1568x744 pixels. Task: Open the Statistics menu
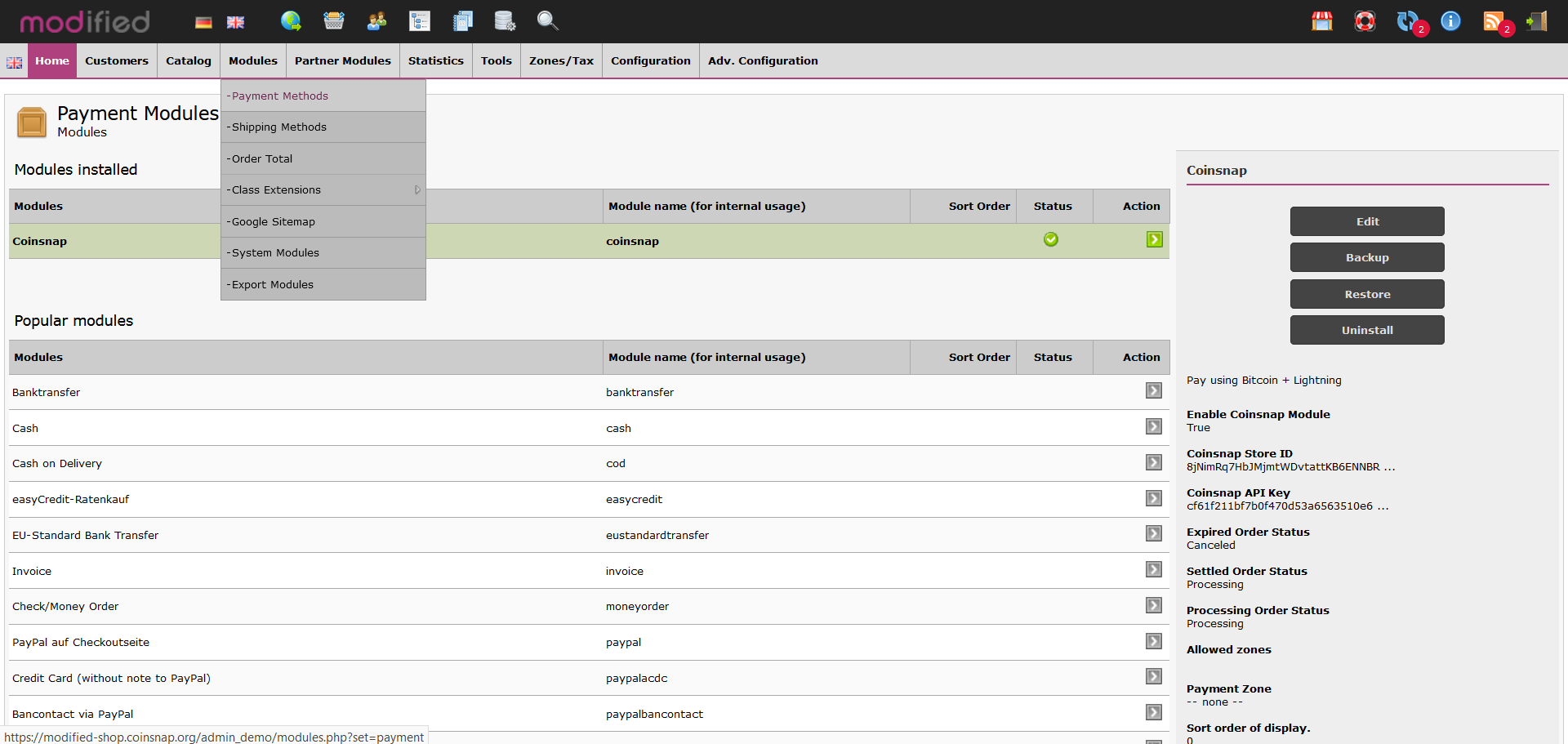point(436,60)
